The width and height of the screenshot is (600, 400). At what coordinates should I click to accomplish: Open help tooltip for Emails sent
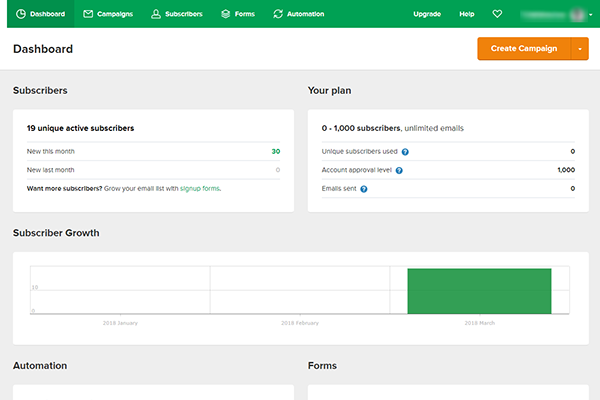coord(363,189)
